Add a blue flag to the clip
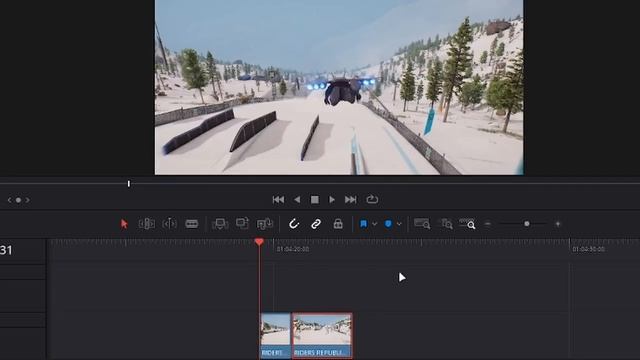 363,224
